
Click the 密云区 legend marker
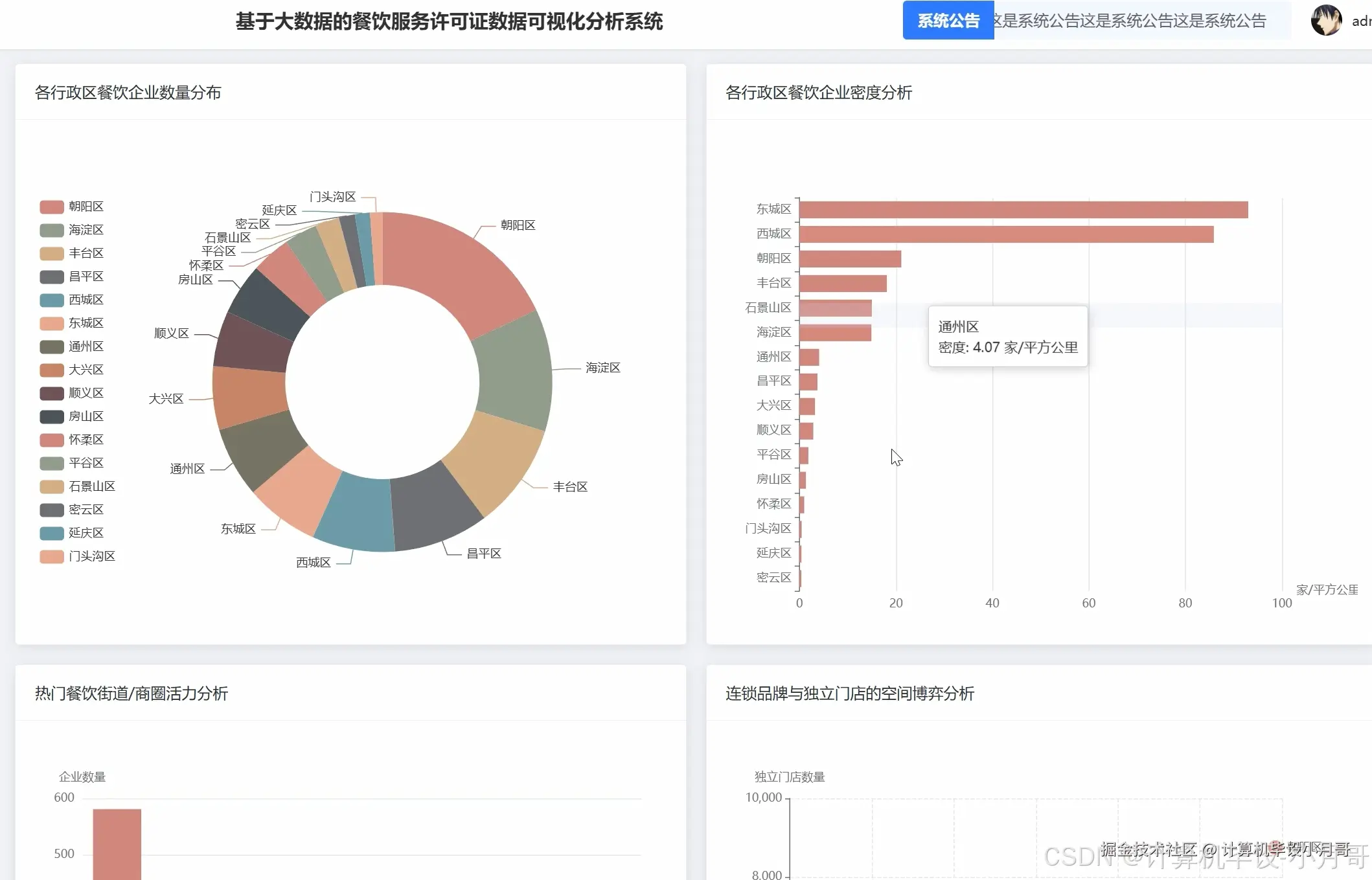click(x=51, y=510)
